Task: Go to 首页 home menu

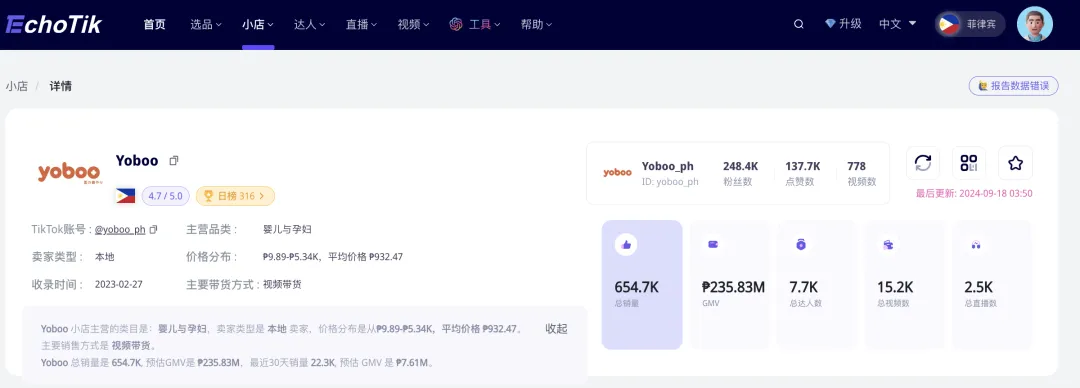Action: (154, 24)
